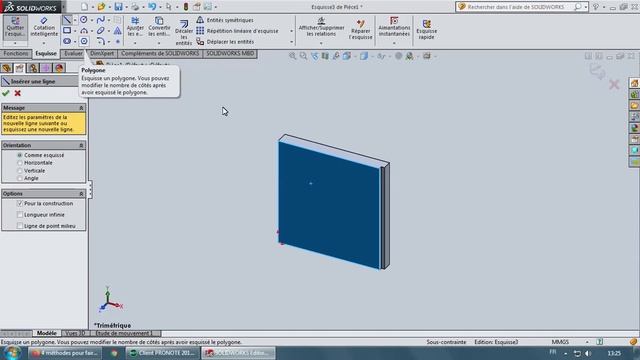Select Verticale orientation
Viewport: 640px width, 360px height.
pyautogui.click(x=20, y=171)
